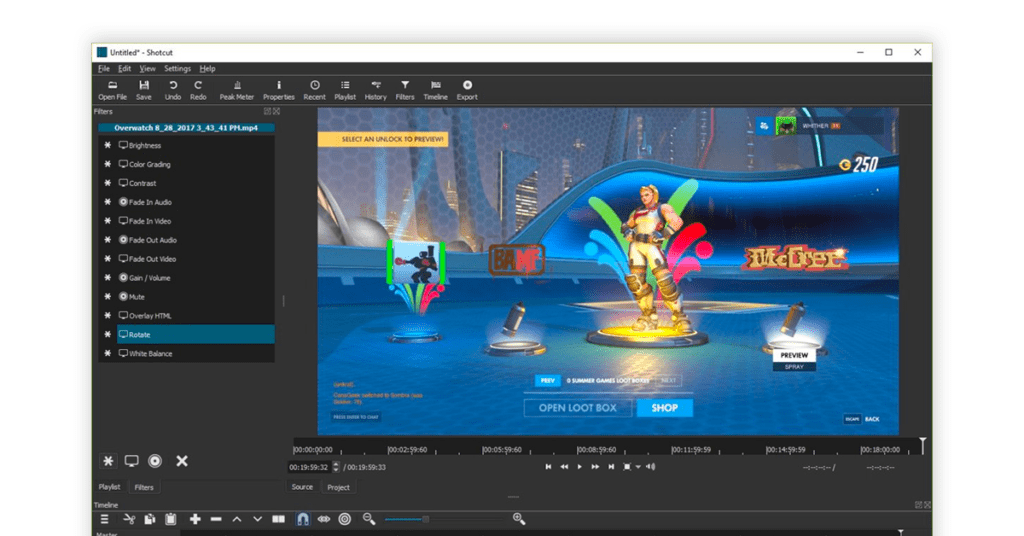Image resolution: width=1024 pixels, height=536 pixels.
Task: Split at playhead in timeline toolbar
Action: (278, 519)
